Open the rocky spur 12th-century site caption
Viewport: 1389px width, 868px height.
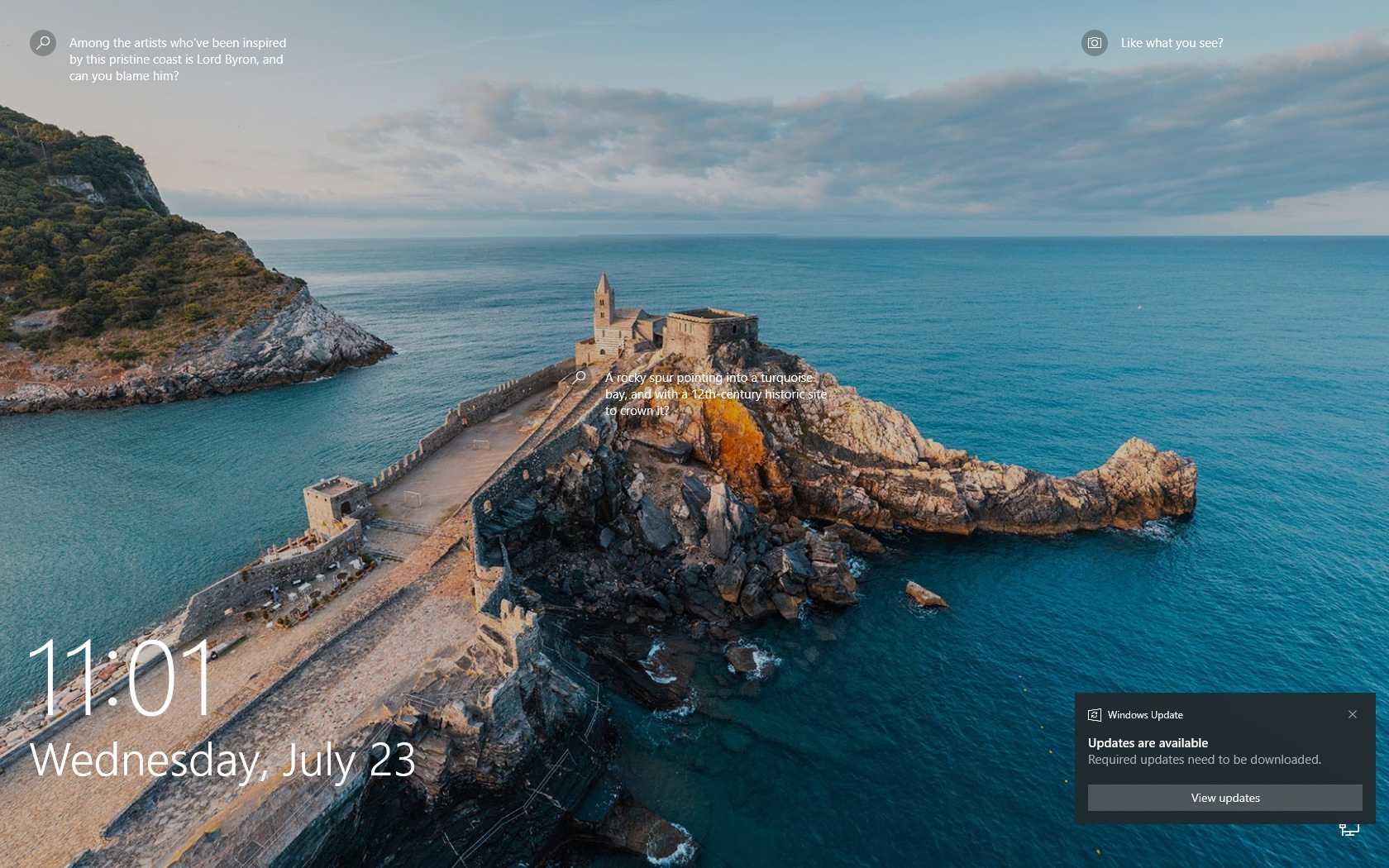point(716,393)
